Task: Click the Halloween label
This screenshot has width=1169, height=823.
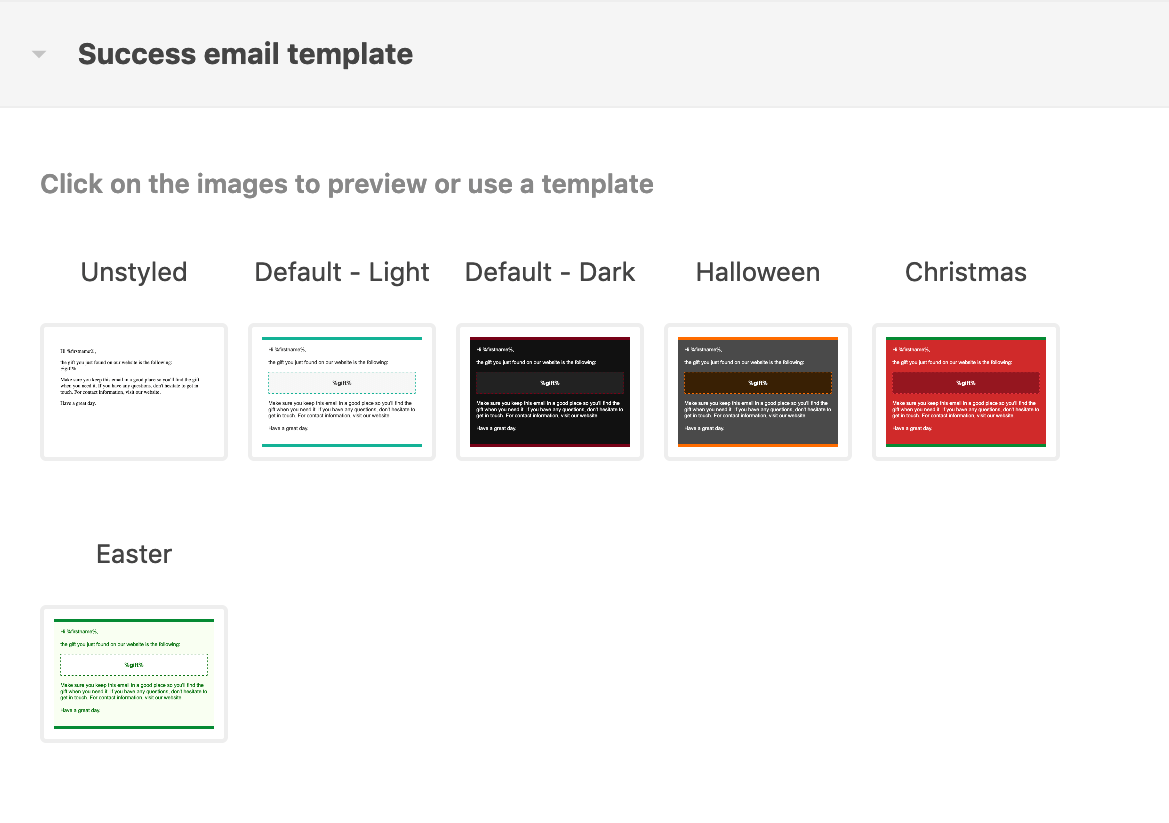Action: [x=757, y=272]
